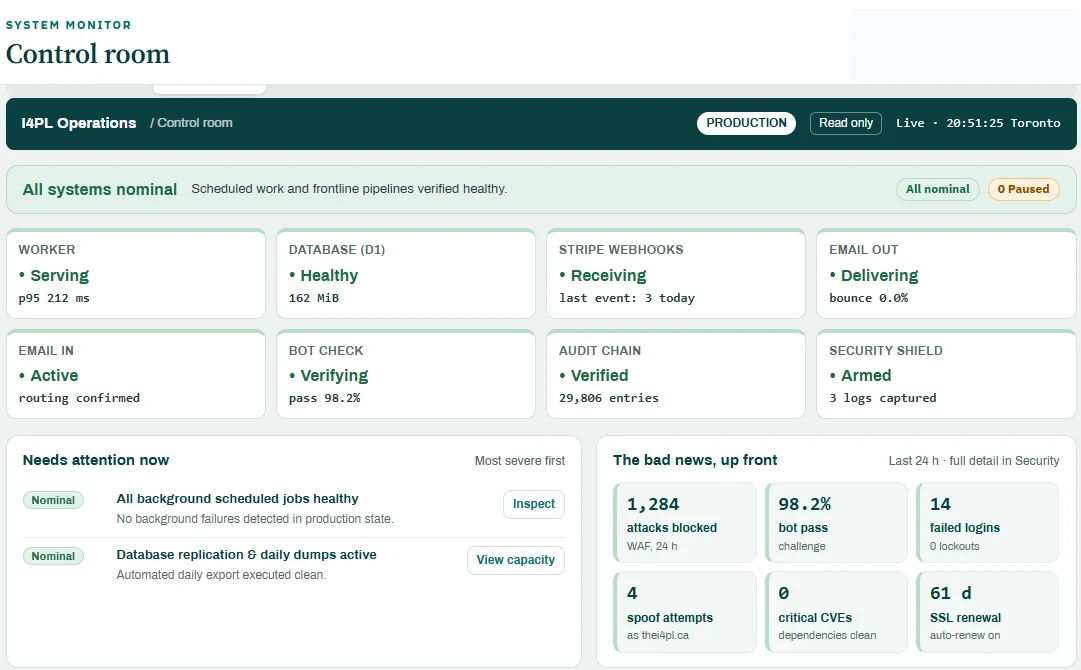Click the 'All systems nominal' heading
The image size is (1081, 670).
[x=100, y=190]
